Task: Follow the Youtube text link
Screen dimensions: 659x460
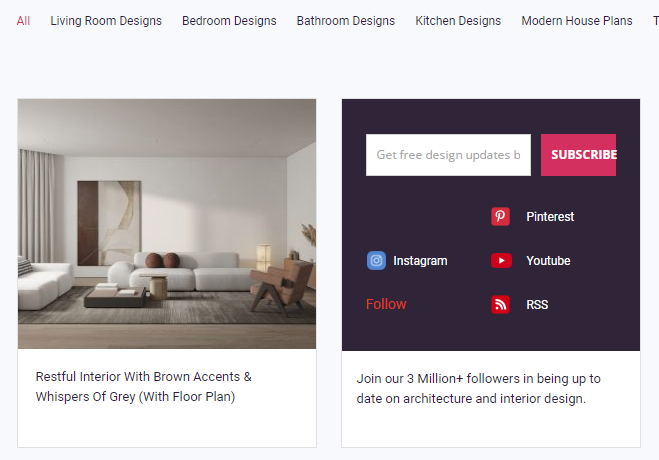Action: pyautogui.click(x=548, y=261)
